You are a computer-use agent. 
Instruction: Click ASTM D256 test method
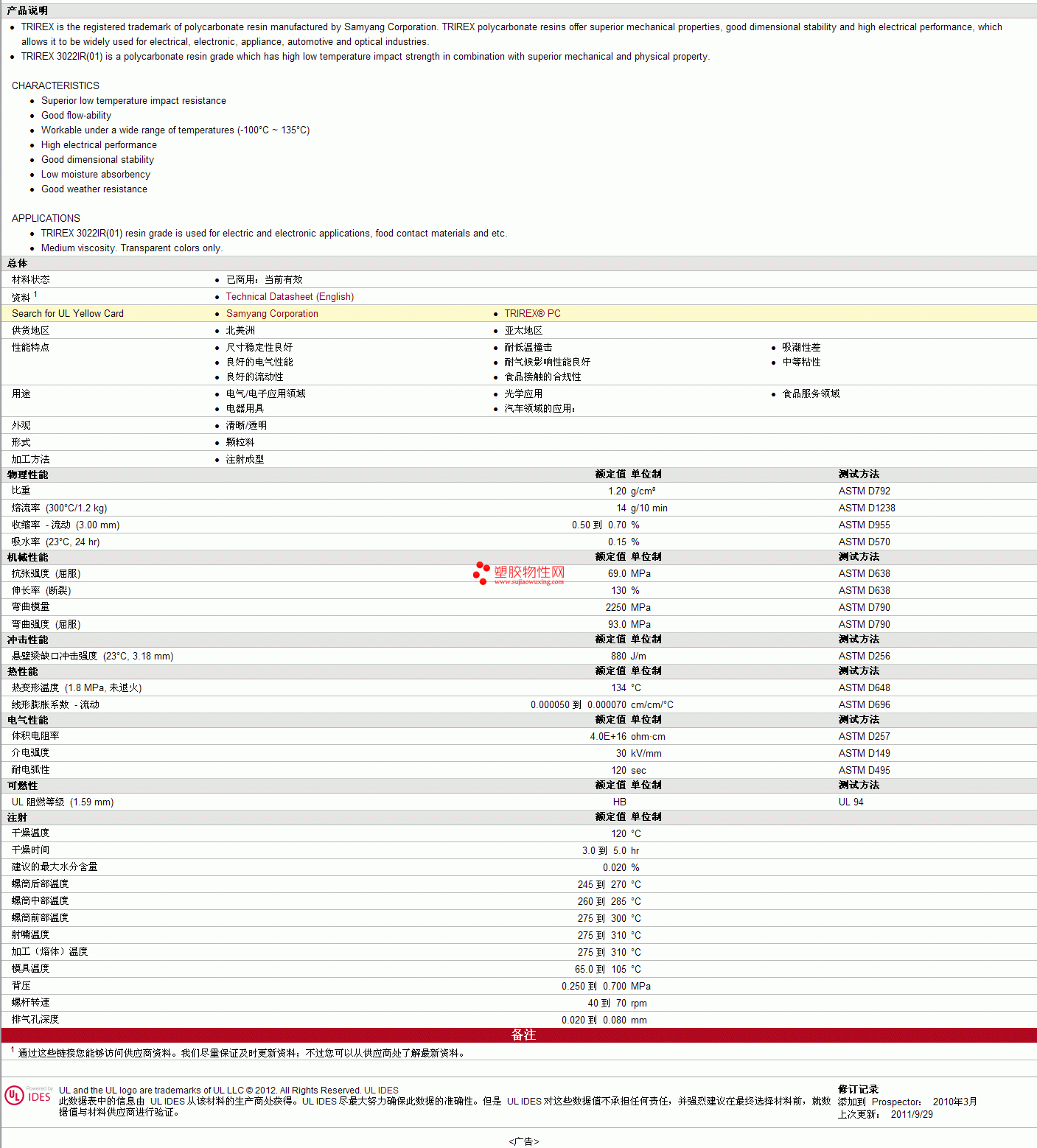[x=865, y=656]
